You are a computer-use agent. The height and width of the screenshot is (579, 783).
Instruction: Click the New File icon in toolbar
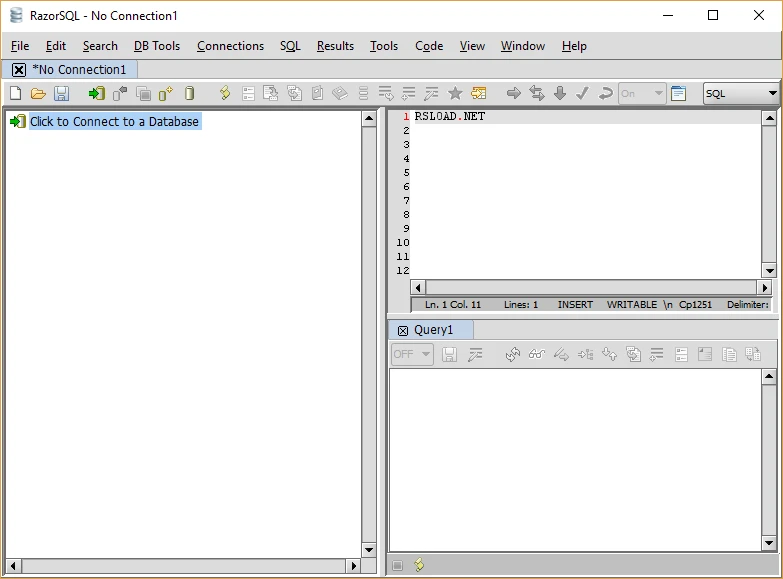[15, 93]
